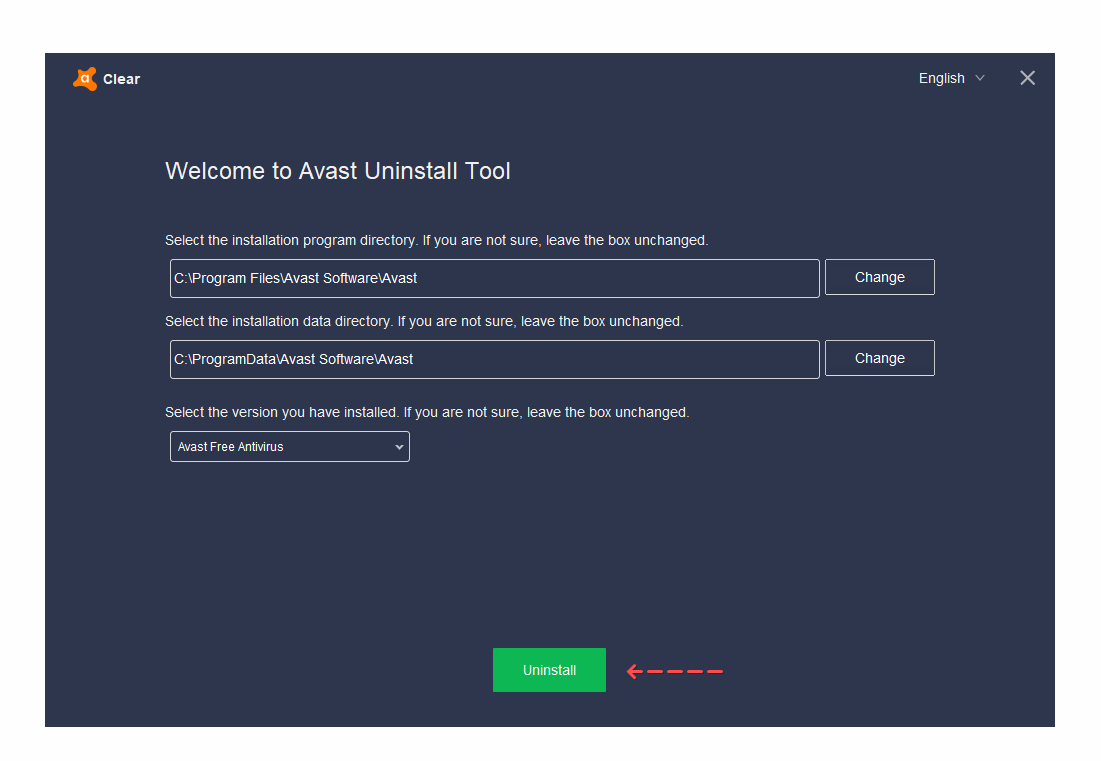Click 'Select the installation data directory' text
This screenshot has height=761, width=1101.
click(x=277, y=321)
